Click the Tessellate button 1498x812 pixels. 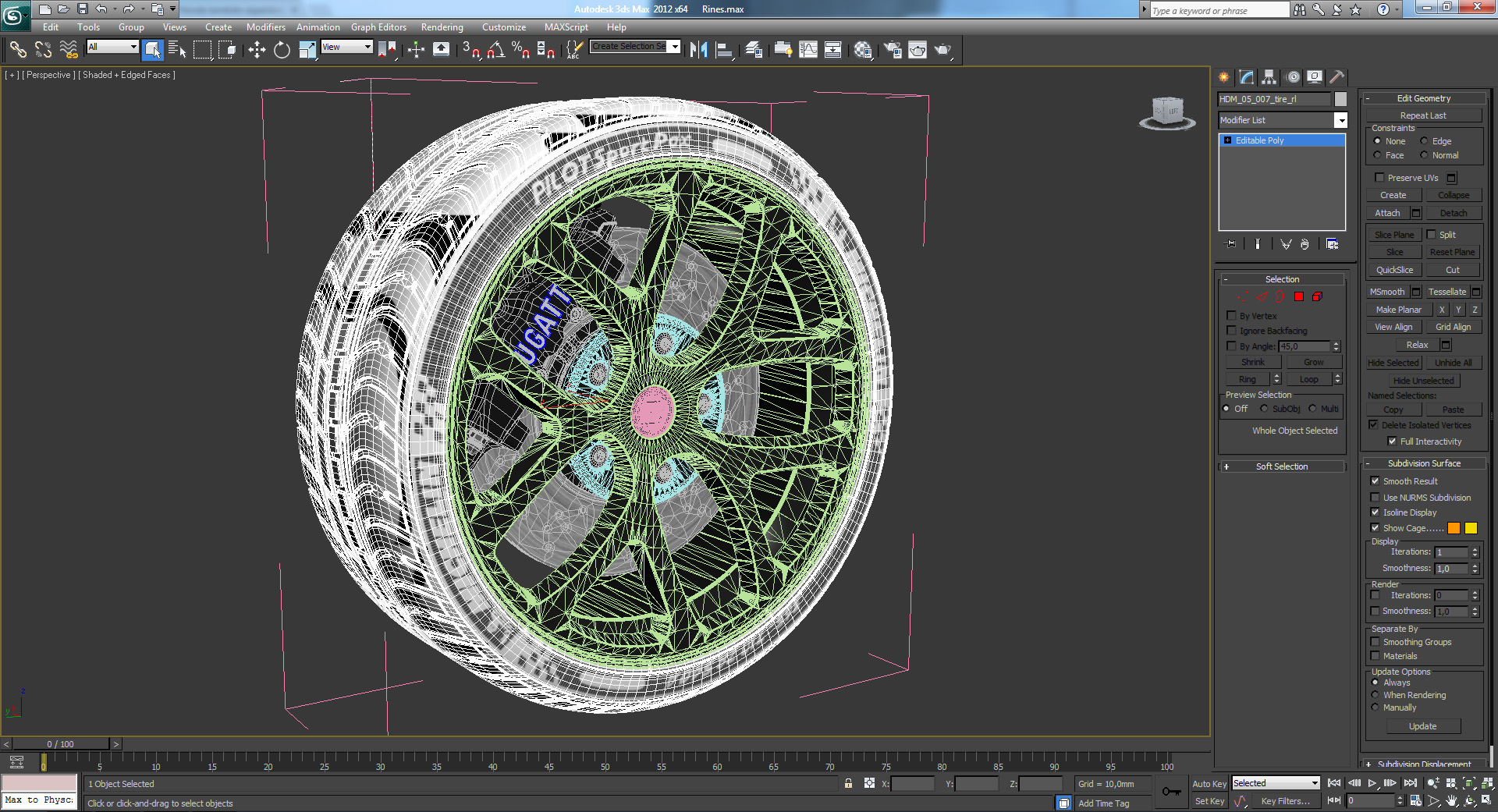point(1447,292)
